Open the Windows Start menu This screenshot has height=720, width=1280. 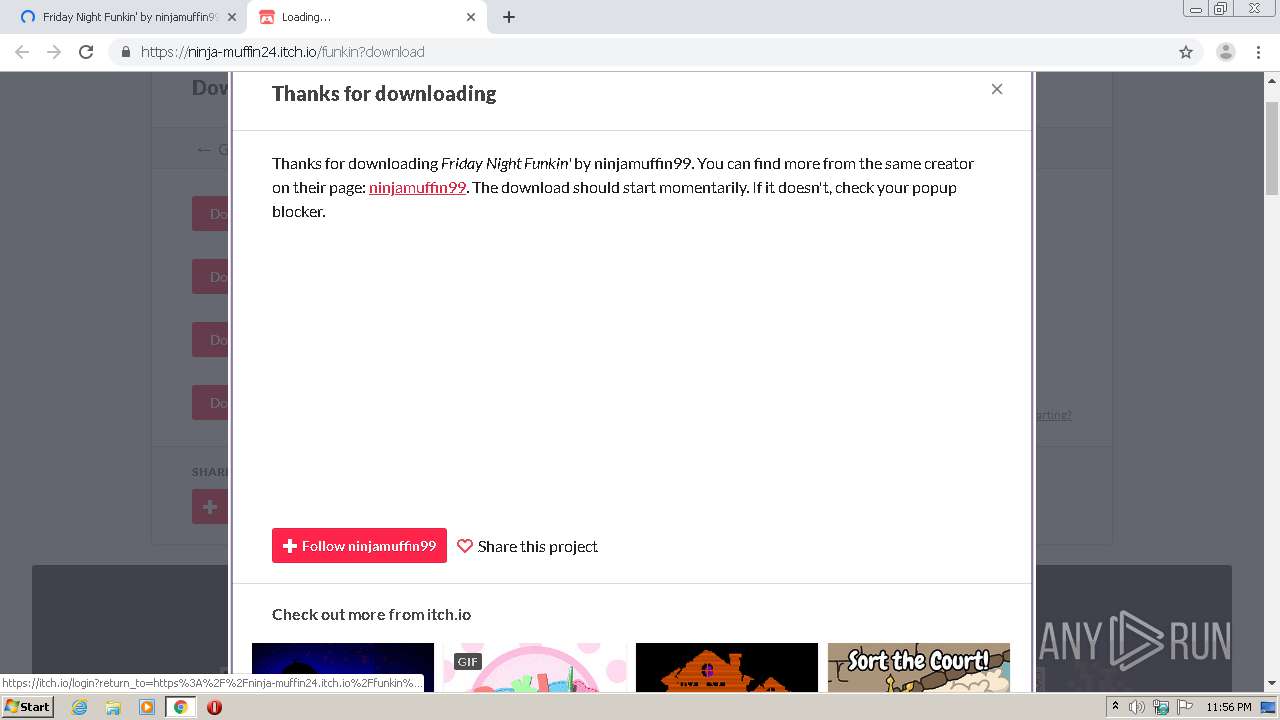[28, 706]
